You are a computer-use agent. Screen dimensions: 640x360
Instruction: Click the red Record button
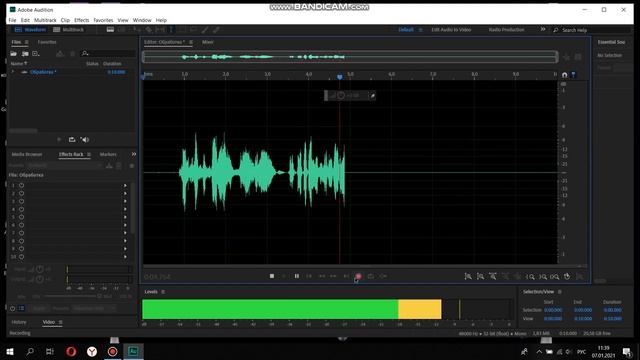[x=358, y=276]
